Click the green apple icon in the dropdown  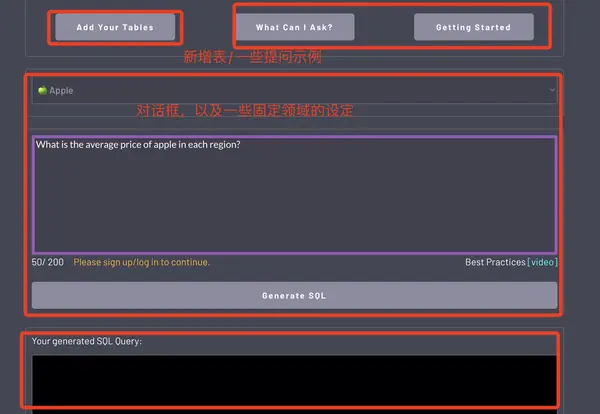tap(42, 90)
